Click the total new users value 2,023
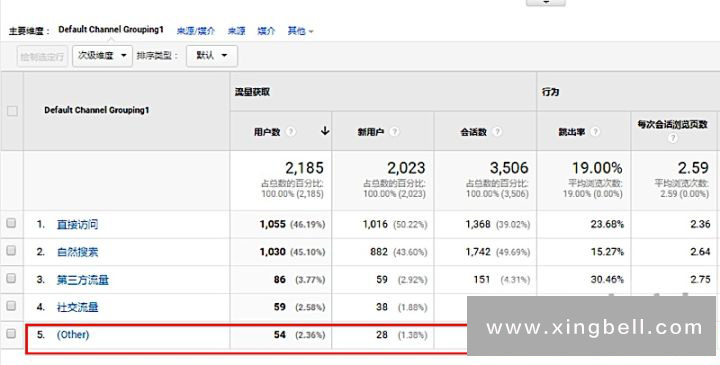The image size is (720, 365). 406,168
